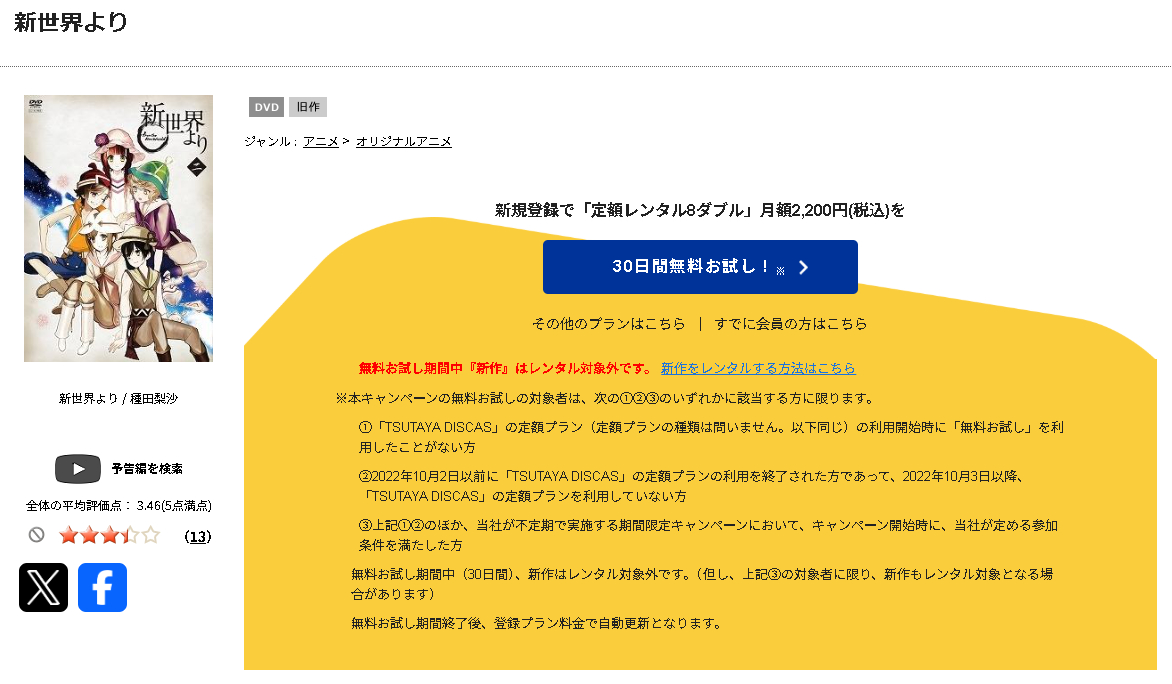
Task: Start the 30日間無料お試し trial
Action: [700, 267]
